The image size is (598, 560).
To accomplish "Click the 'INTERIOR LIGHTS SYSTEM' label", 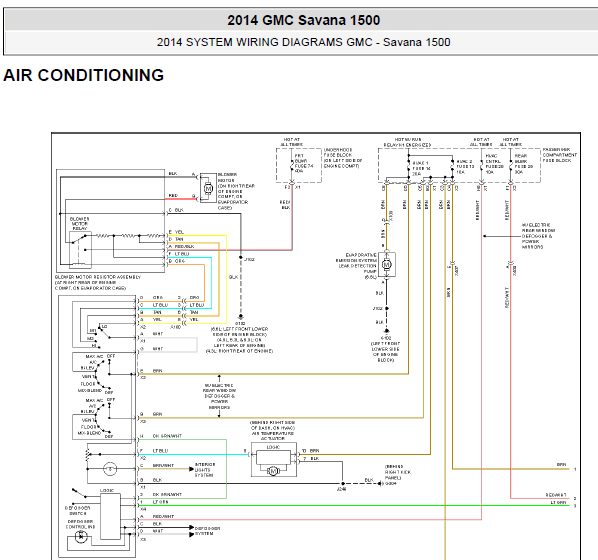I will coord(205,470).
